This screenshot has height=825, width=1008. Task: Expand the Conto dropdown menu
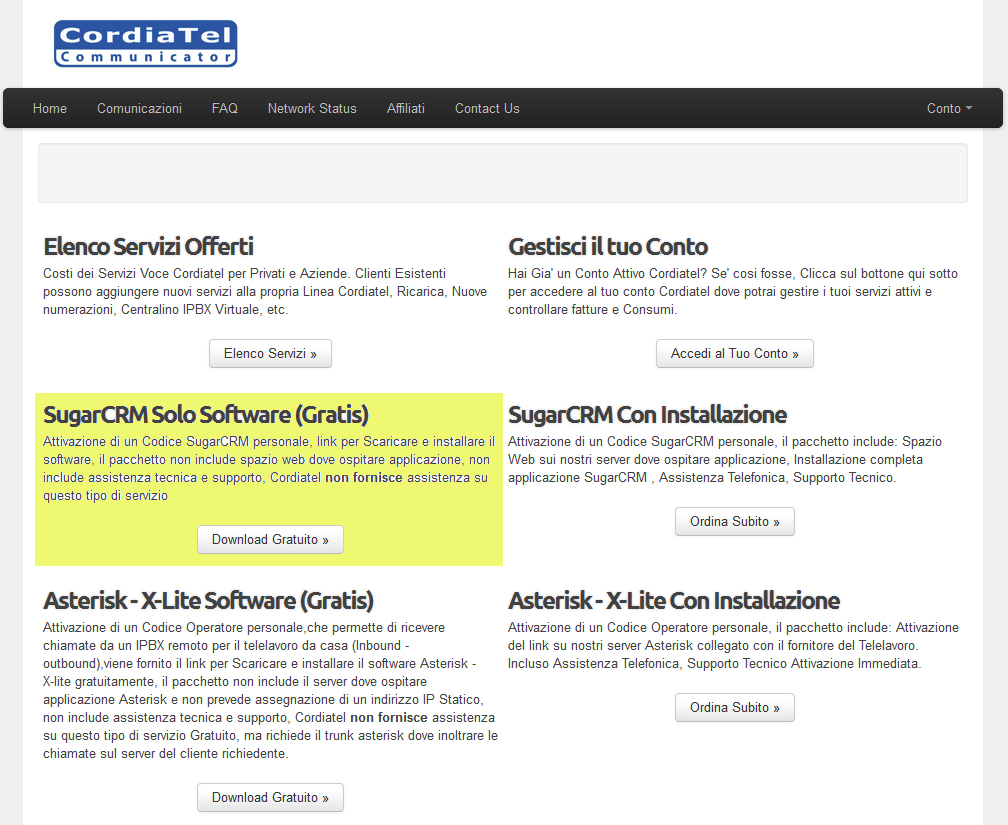tap(950, 109)
